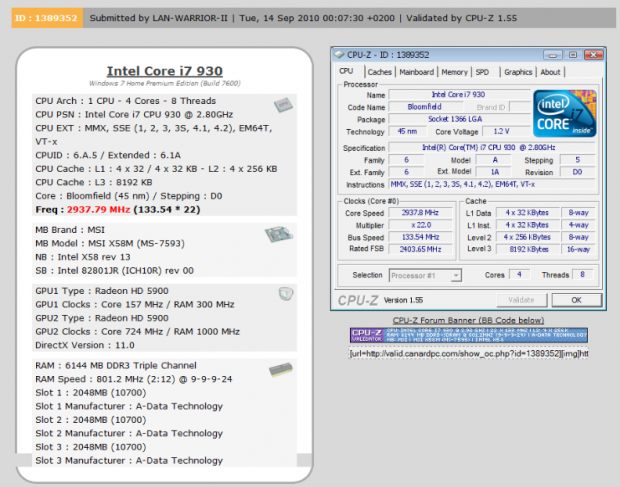
Task: Click the MB Model MSI X58M line
Action: click(x=110, y=244)
